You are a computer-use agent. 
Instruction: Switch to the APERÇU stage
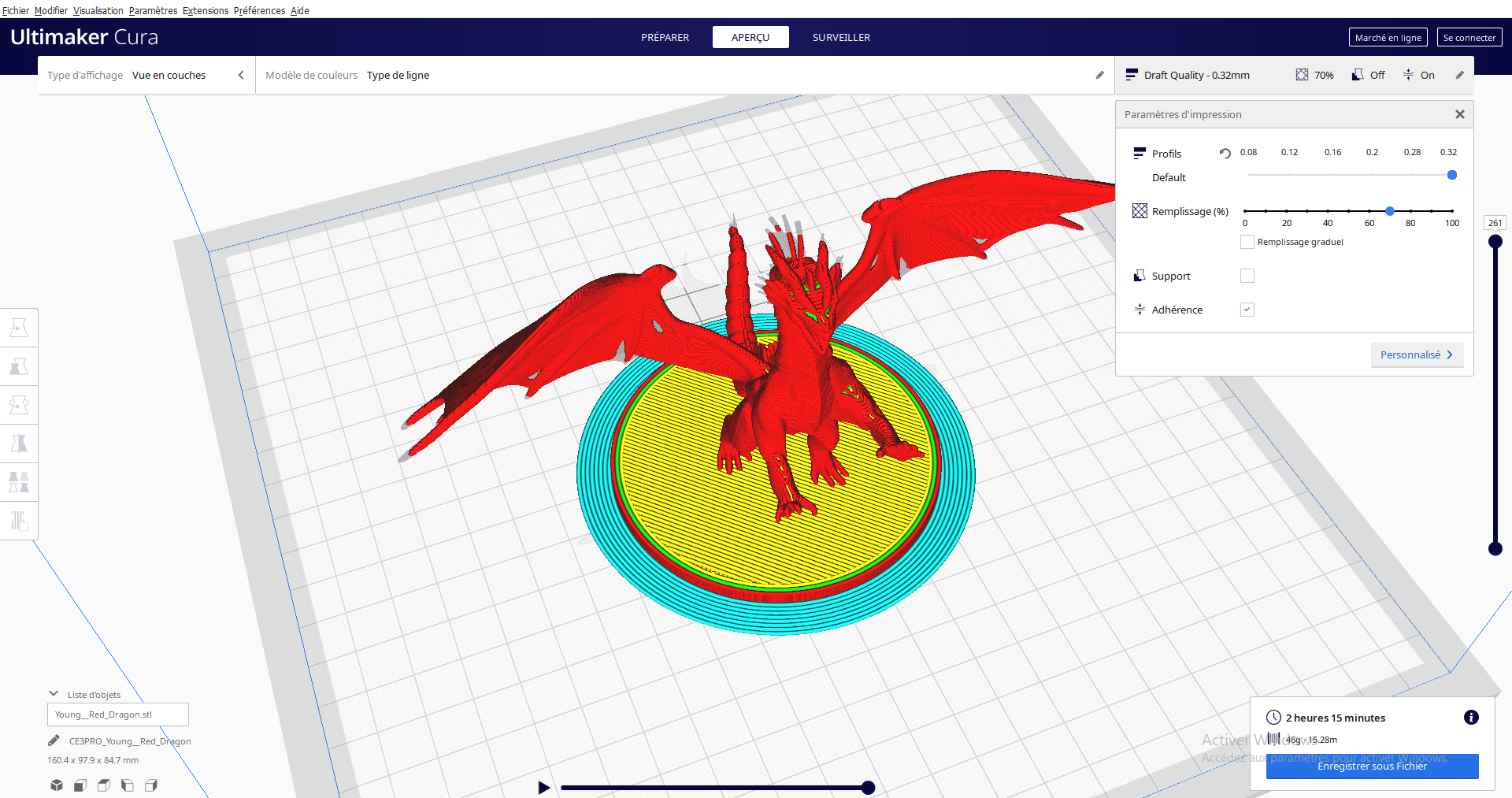tap(750, 37)
